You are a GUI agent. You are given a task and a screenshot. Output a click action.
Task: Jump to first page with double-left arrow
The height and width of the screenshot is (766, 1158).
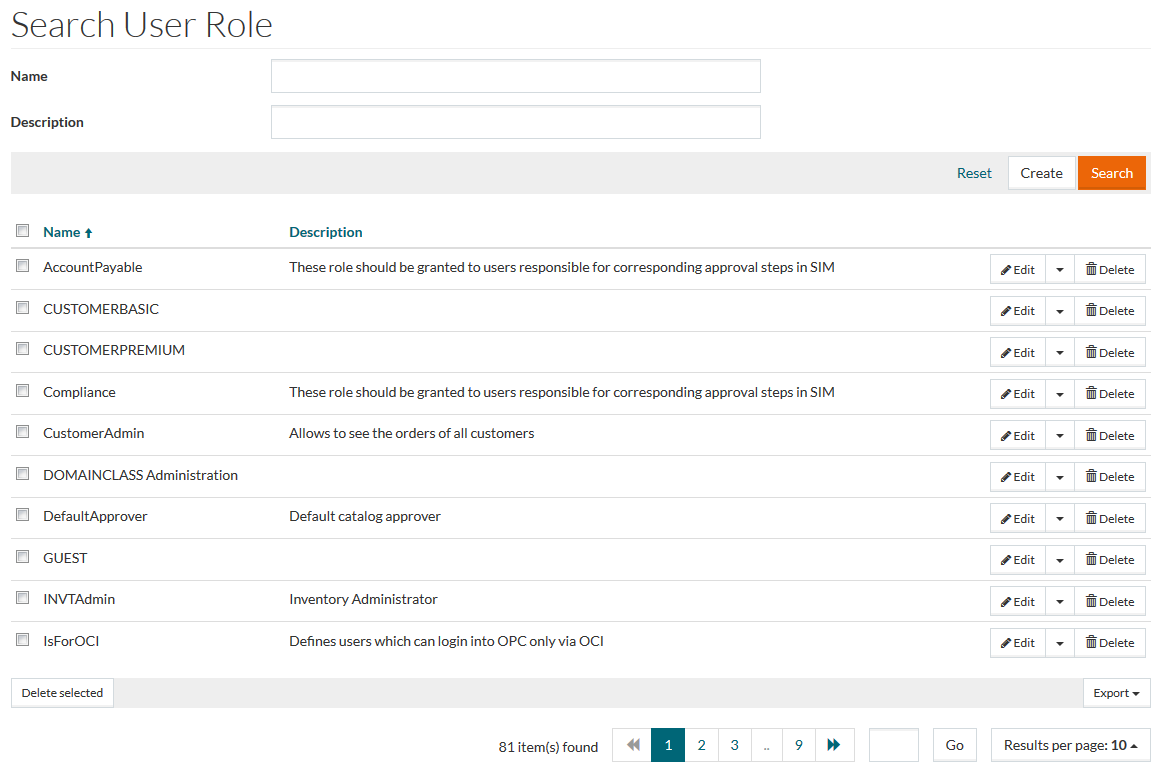pos(632,745)
